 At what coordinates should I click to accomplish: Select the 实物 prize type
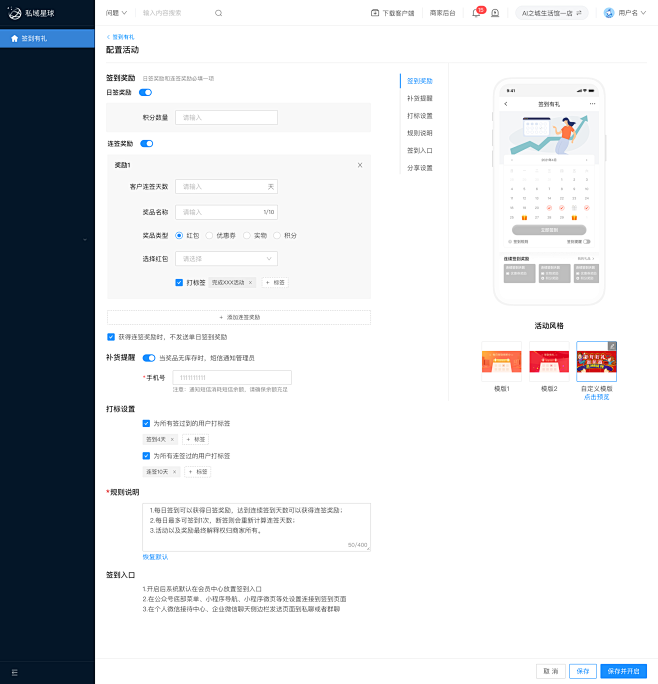tap(247, 236)
